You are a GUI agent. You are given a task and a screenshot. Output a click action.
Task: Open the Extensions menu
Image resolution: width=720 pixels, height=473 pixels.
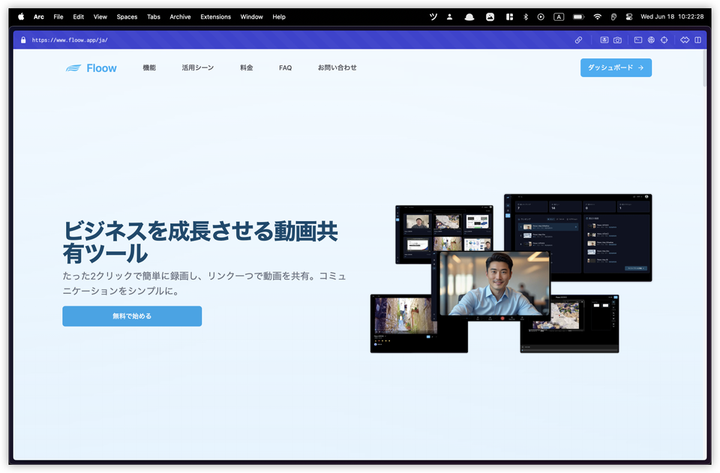[215, 17]
